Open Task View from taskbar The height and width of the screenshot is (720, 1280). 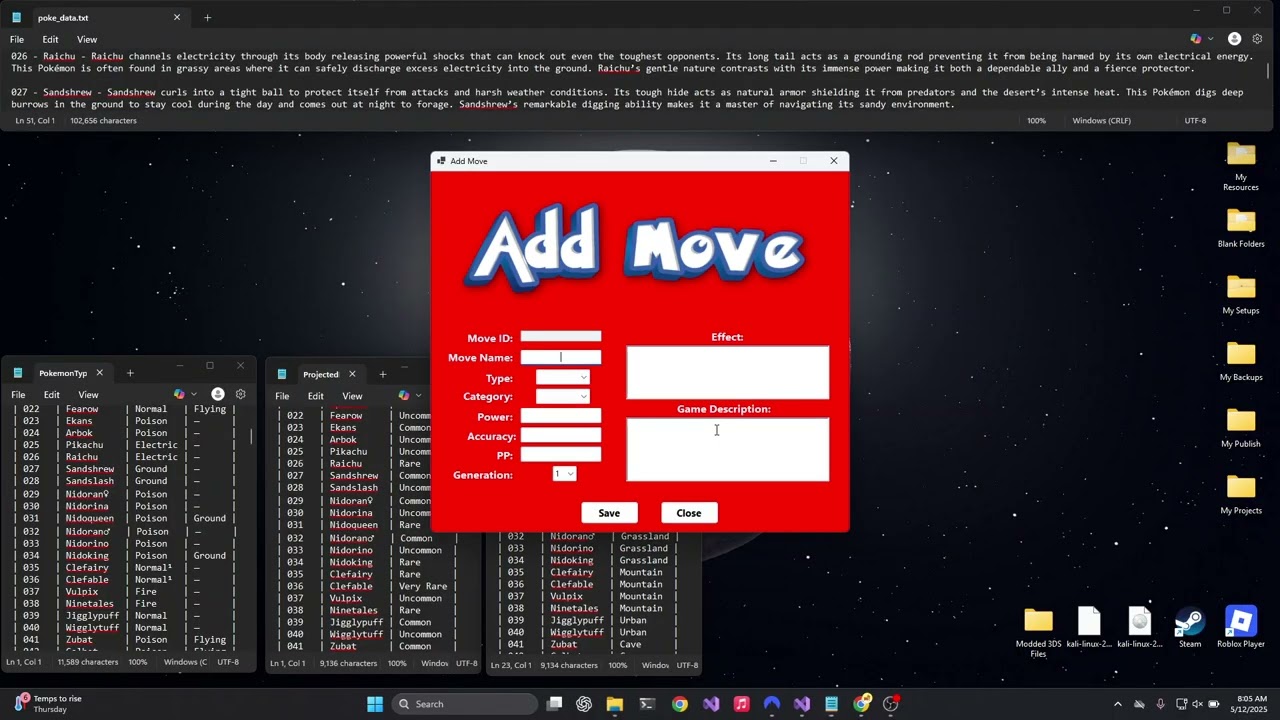tap(554, 704)
